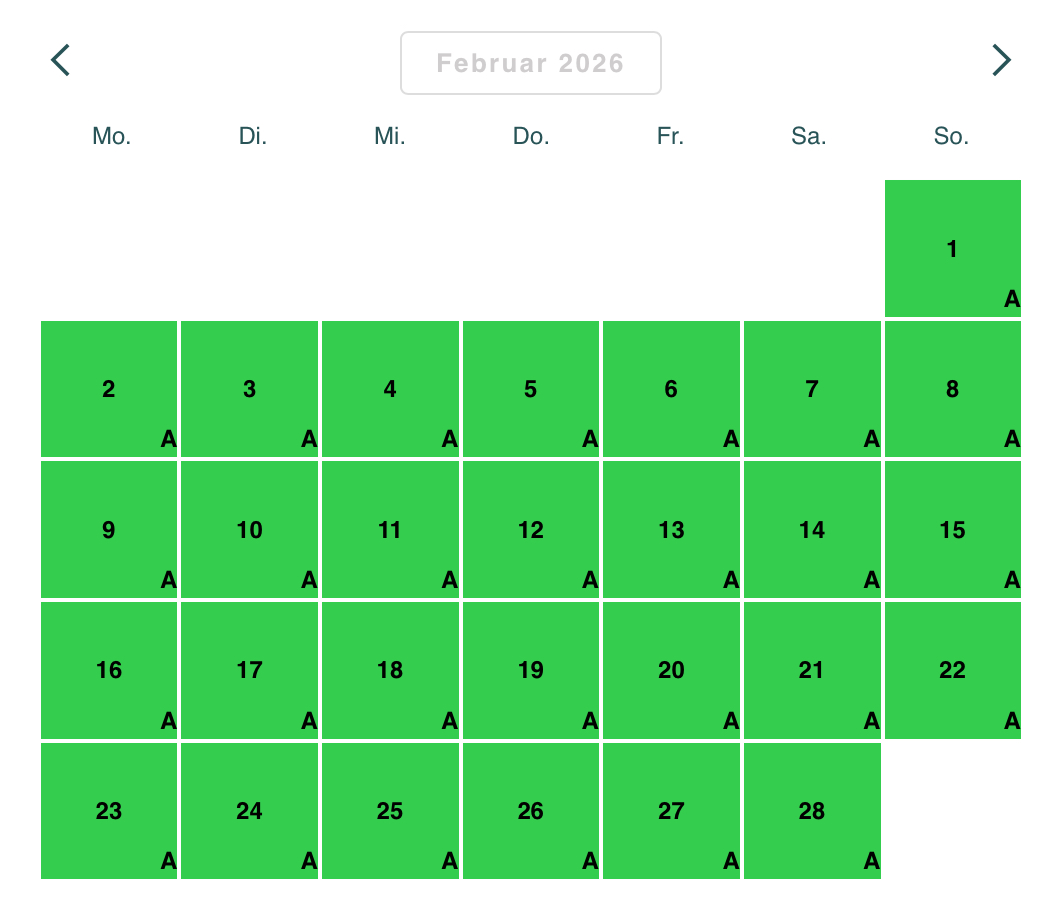Go to the previous month
Image resolution: width=1056 pixels, height=920 pixels.
click(61, 61)
